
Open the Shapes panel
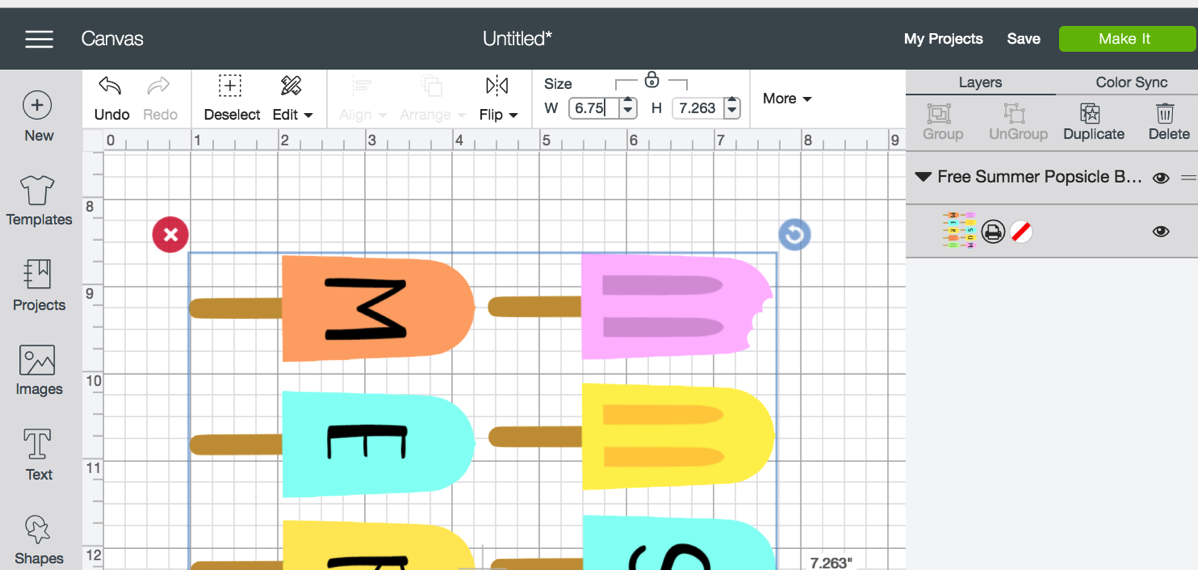coord(38,540)
